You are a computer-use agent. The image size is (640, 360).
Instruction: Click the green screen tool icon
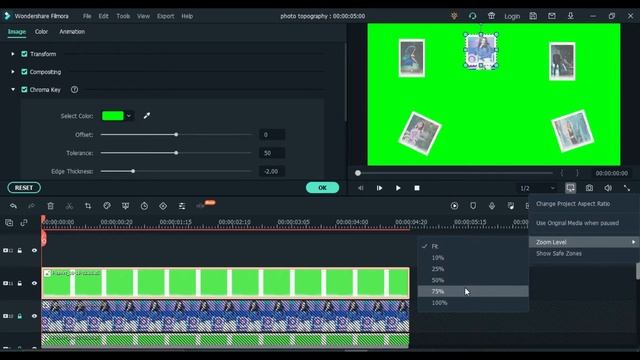[125, 206]
